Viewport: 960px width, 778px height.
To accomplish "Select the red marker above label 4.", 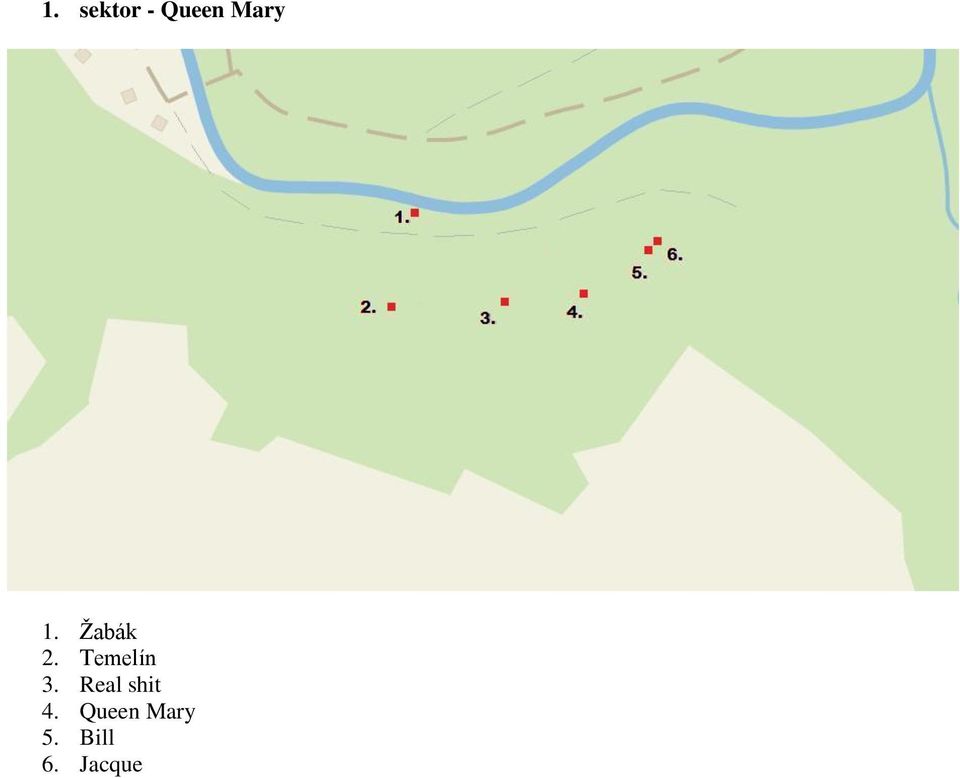I will [x=583, y=294].
